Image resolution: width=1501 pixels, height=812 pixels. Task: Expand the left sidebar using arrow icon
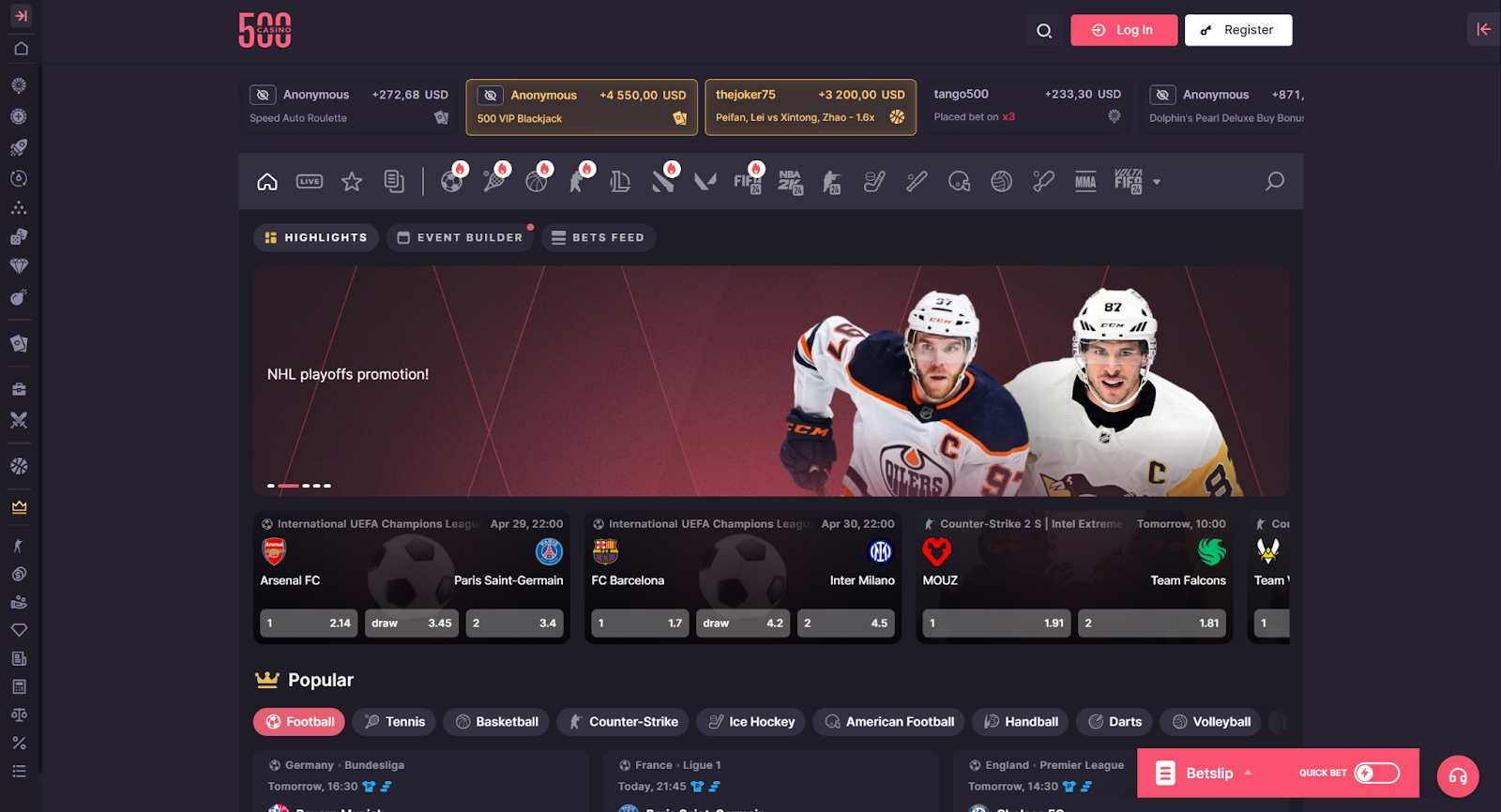pyautogui.click(x=21, y=16)
